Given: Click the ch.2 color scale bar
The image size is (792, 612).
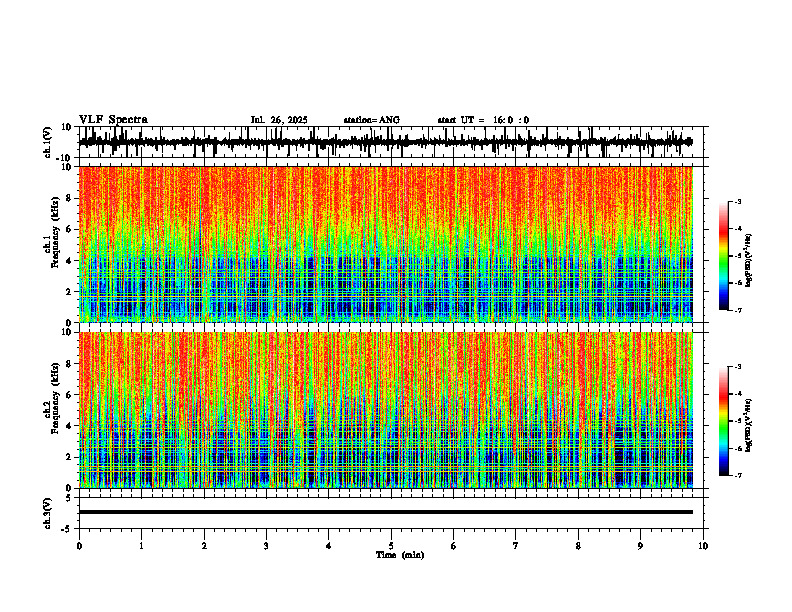Looking at the screenshot, I should (x=723, y=421).
